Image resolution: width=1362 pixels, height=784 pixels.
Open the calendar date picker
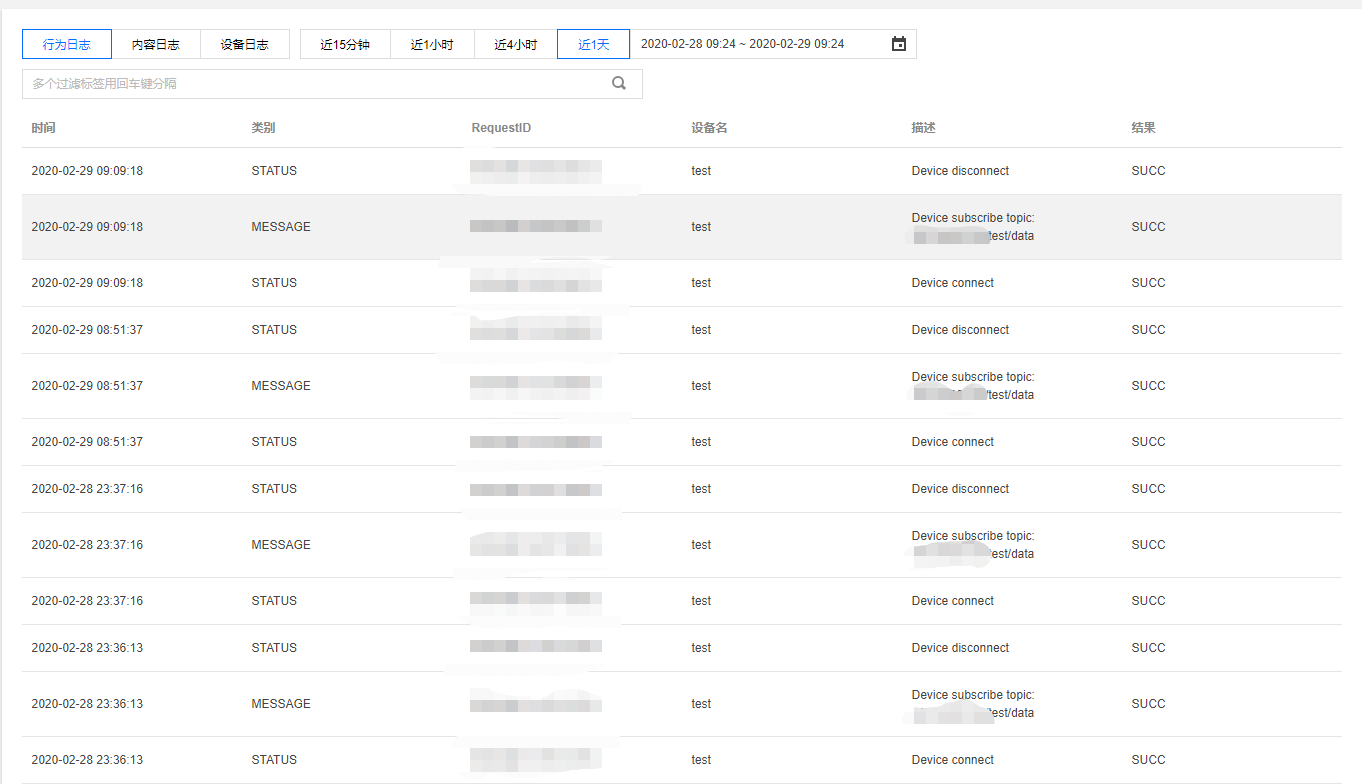click(x=898, y=43)
